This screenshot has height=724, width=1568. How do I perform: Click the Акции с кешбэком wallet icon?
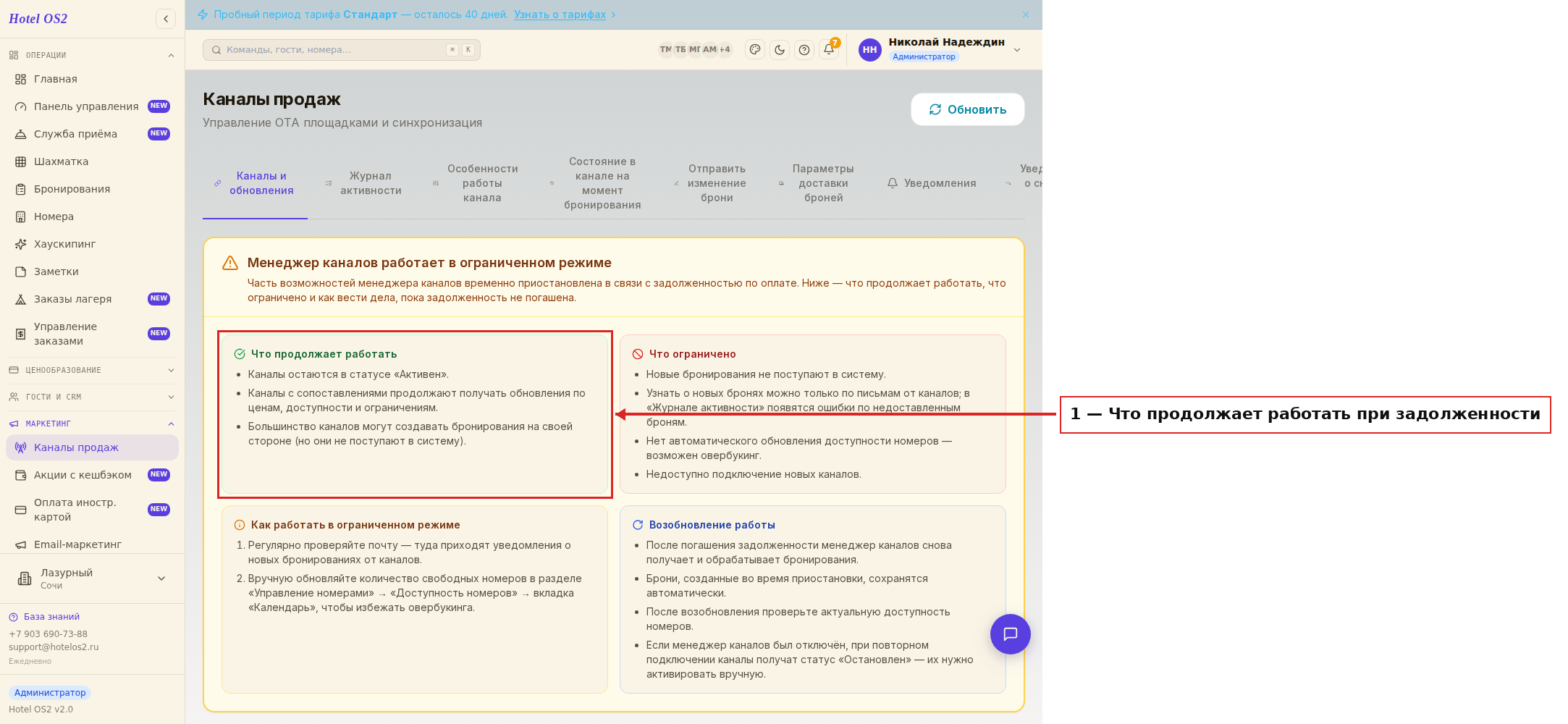point(21,475)
